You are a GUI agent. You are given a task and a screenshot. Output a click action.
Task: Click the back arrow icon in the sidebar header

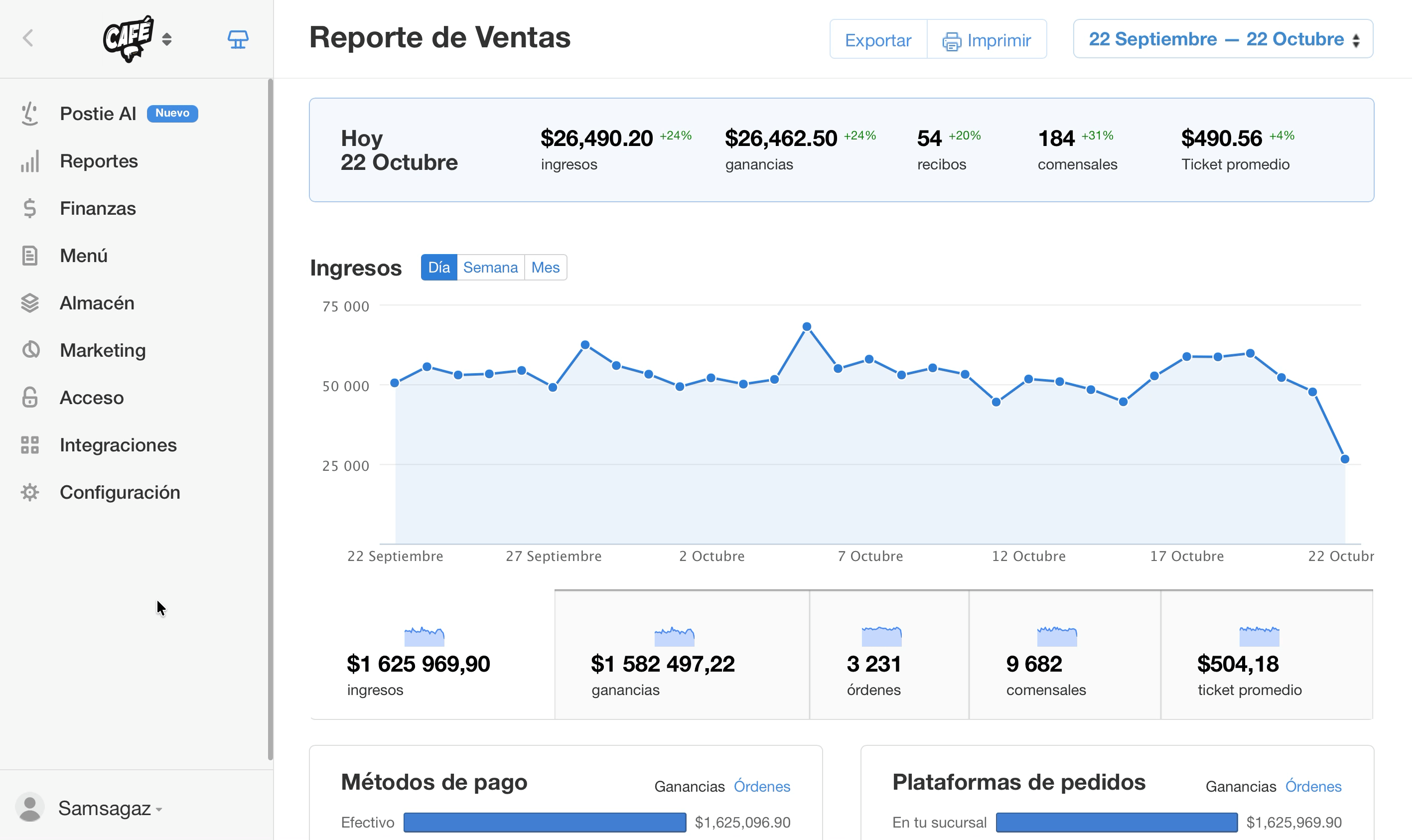click(28, 38)
